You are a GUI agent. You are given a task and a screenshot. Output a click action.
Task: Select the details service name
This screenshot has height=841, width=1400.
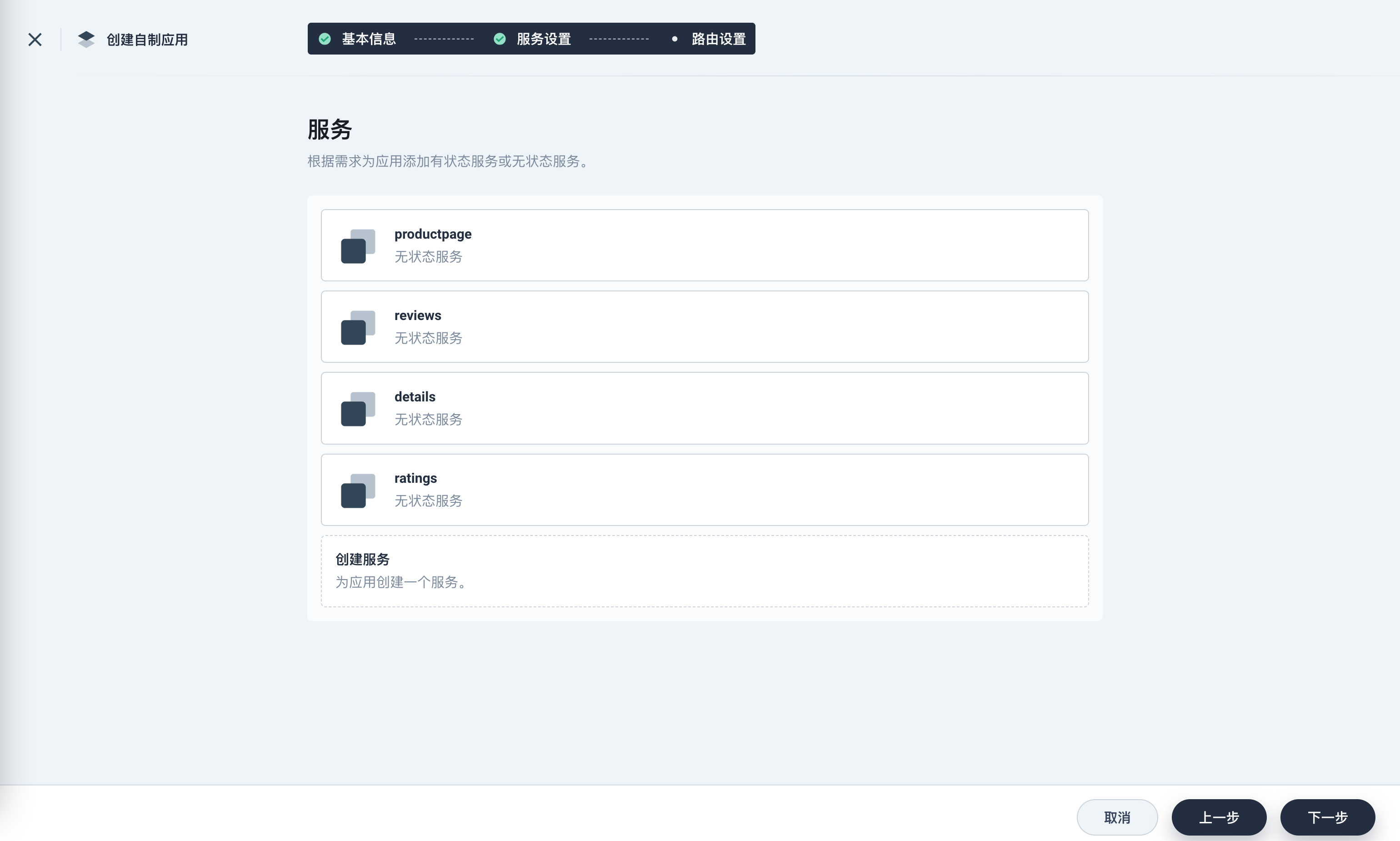coord(415,397)
